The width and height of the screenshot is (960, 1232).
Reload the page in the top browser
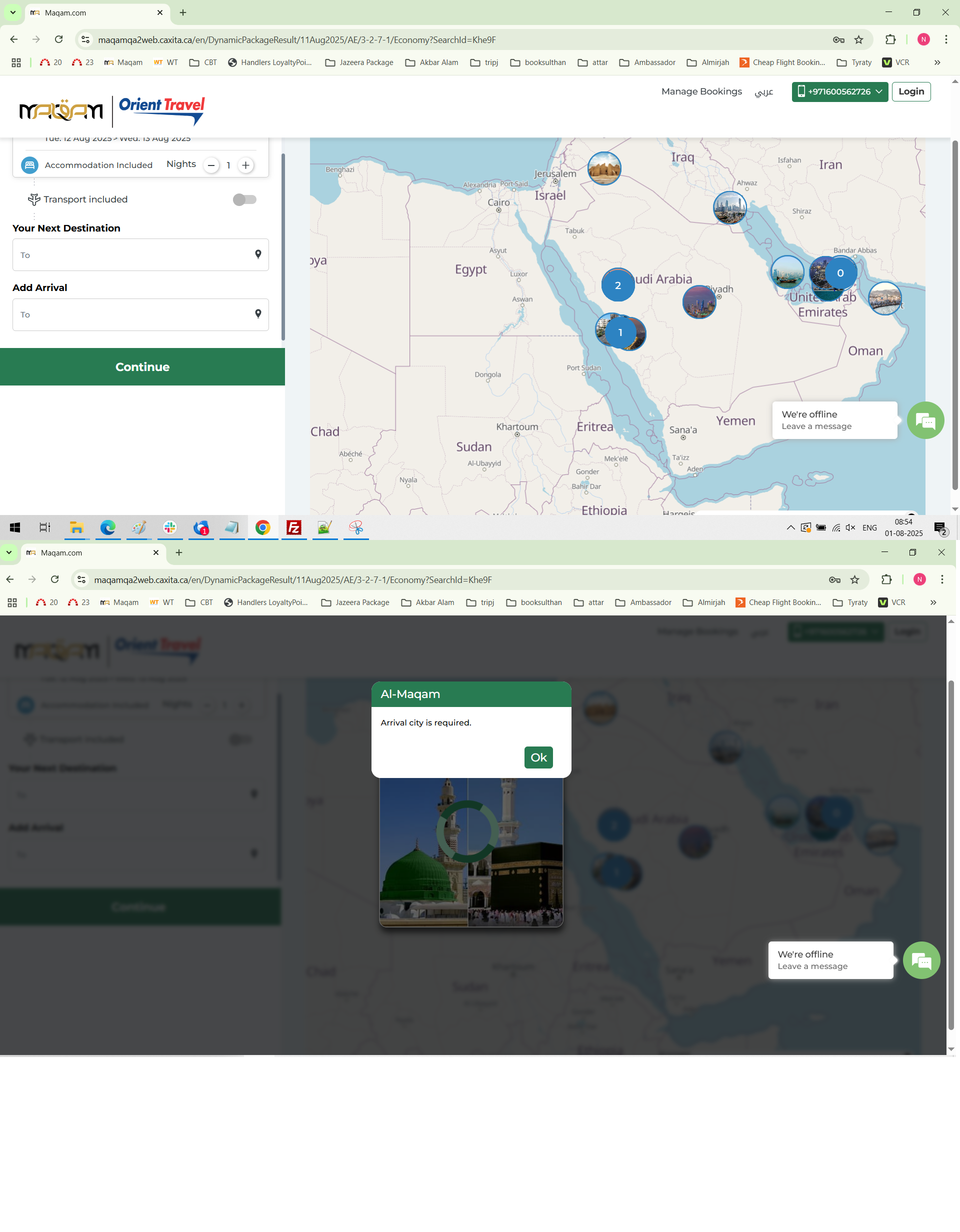coord(58,39)
